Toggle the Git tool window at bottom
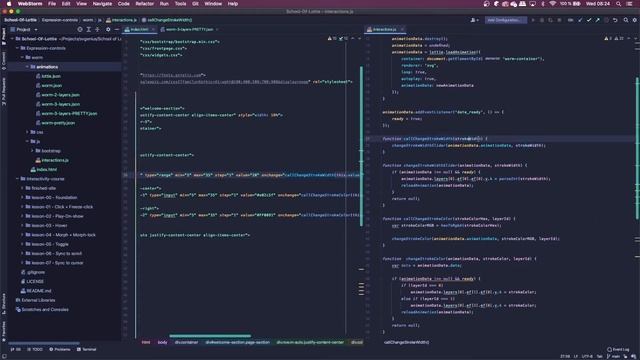The width and height of the screenshot is (640, 360). tap(16, 349)
